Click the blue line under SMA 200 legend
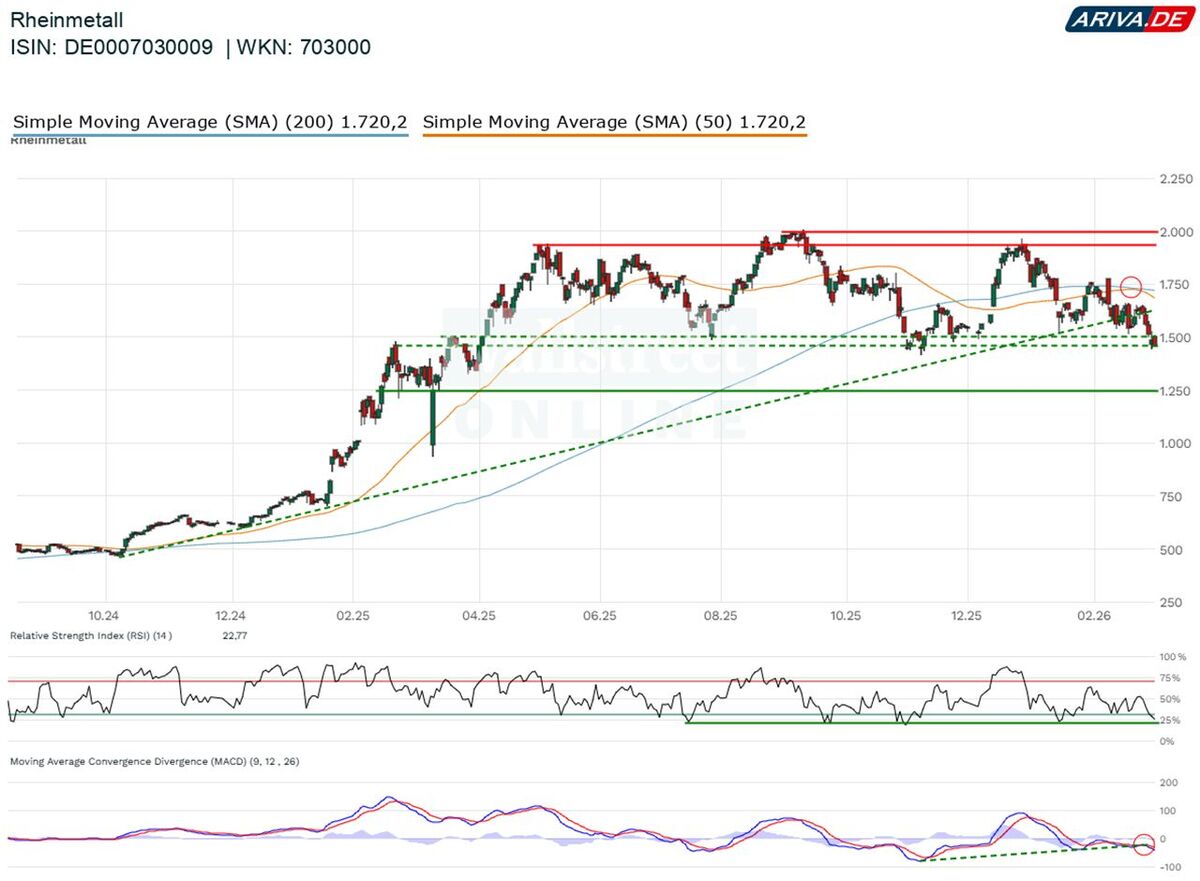Image resolution: width=1200 pixels, height=881 pixels. pyautogui.click(x=210, y=135)
